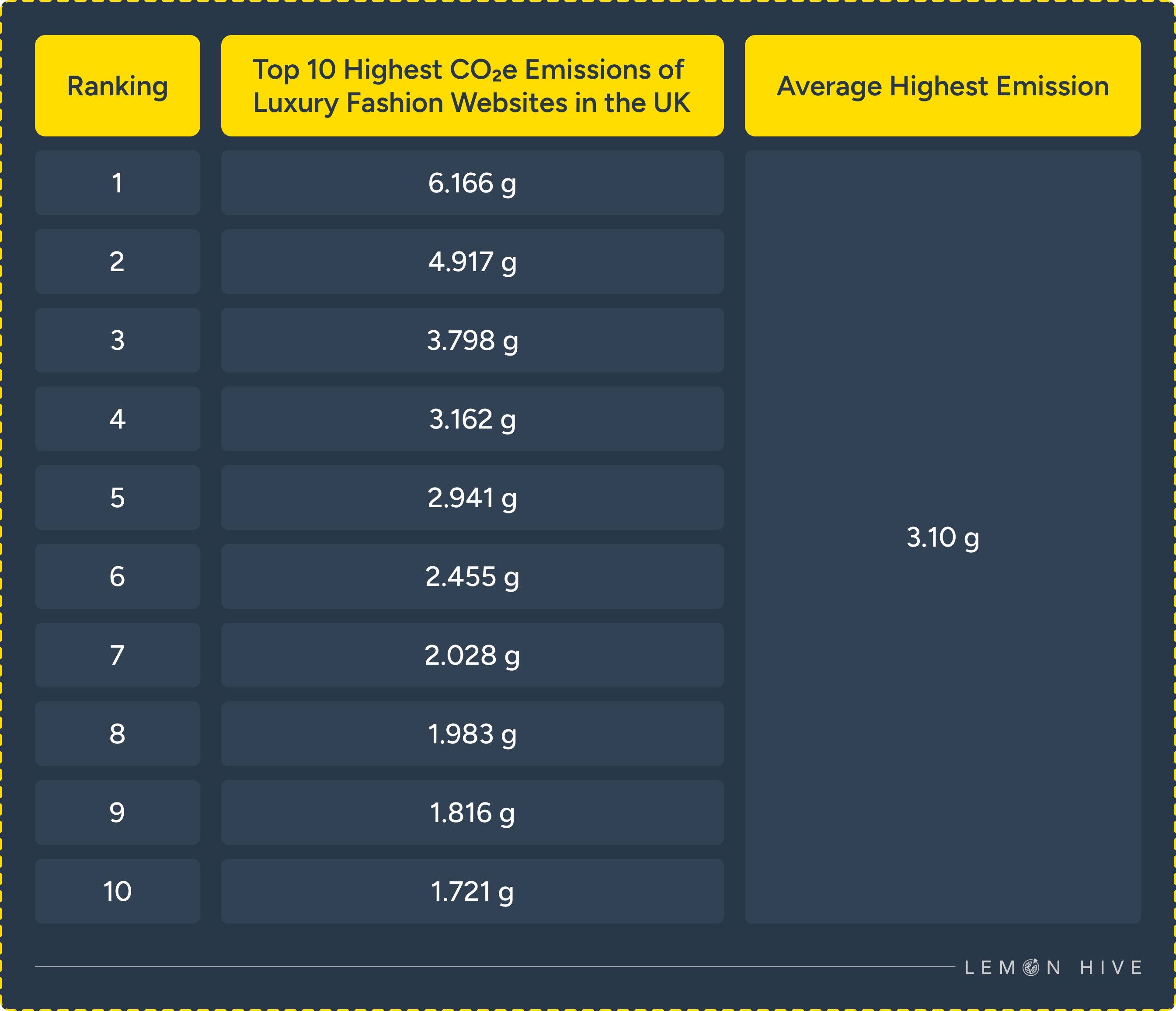Select the 6.166 g emission cell
This screenshot has height=1011, width=1176.
coord(472,183)
